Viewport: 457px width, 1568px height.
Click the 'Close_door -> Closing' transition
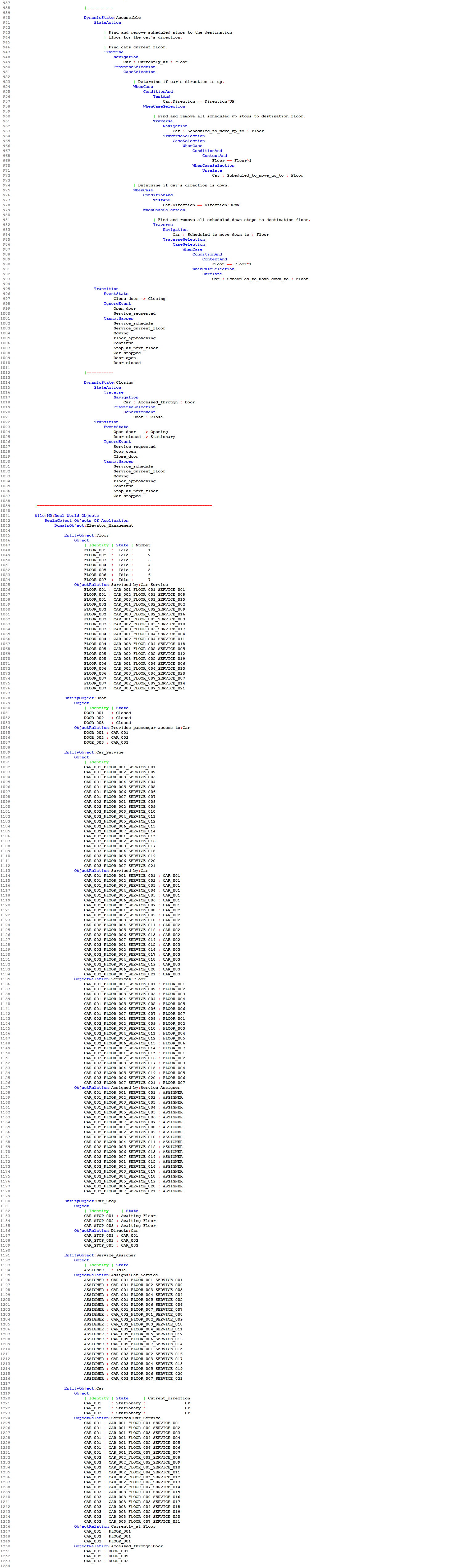139,298
